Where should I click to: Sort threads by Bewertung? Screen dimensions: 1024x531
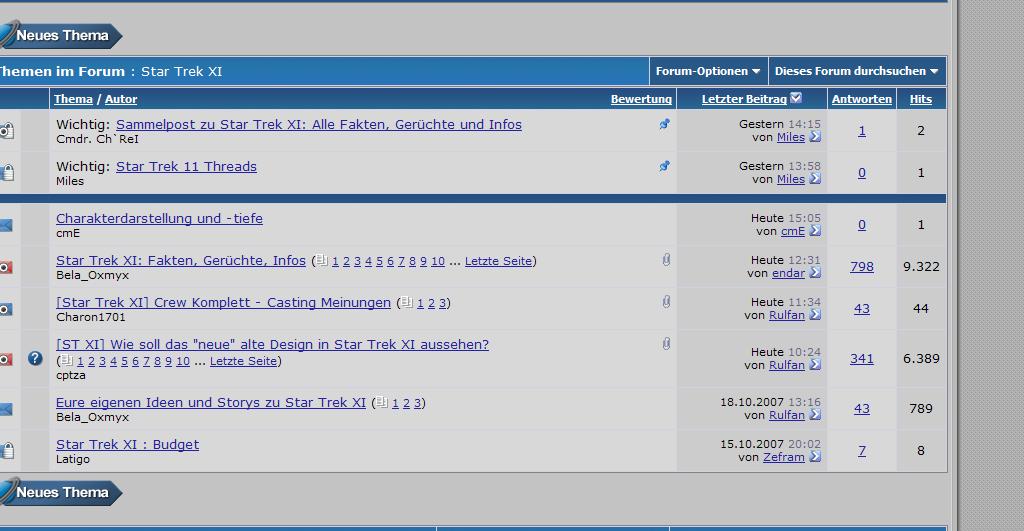(x=641, y=99)
